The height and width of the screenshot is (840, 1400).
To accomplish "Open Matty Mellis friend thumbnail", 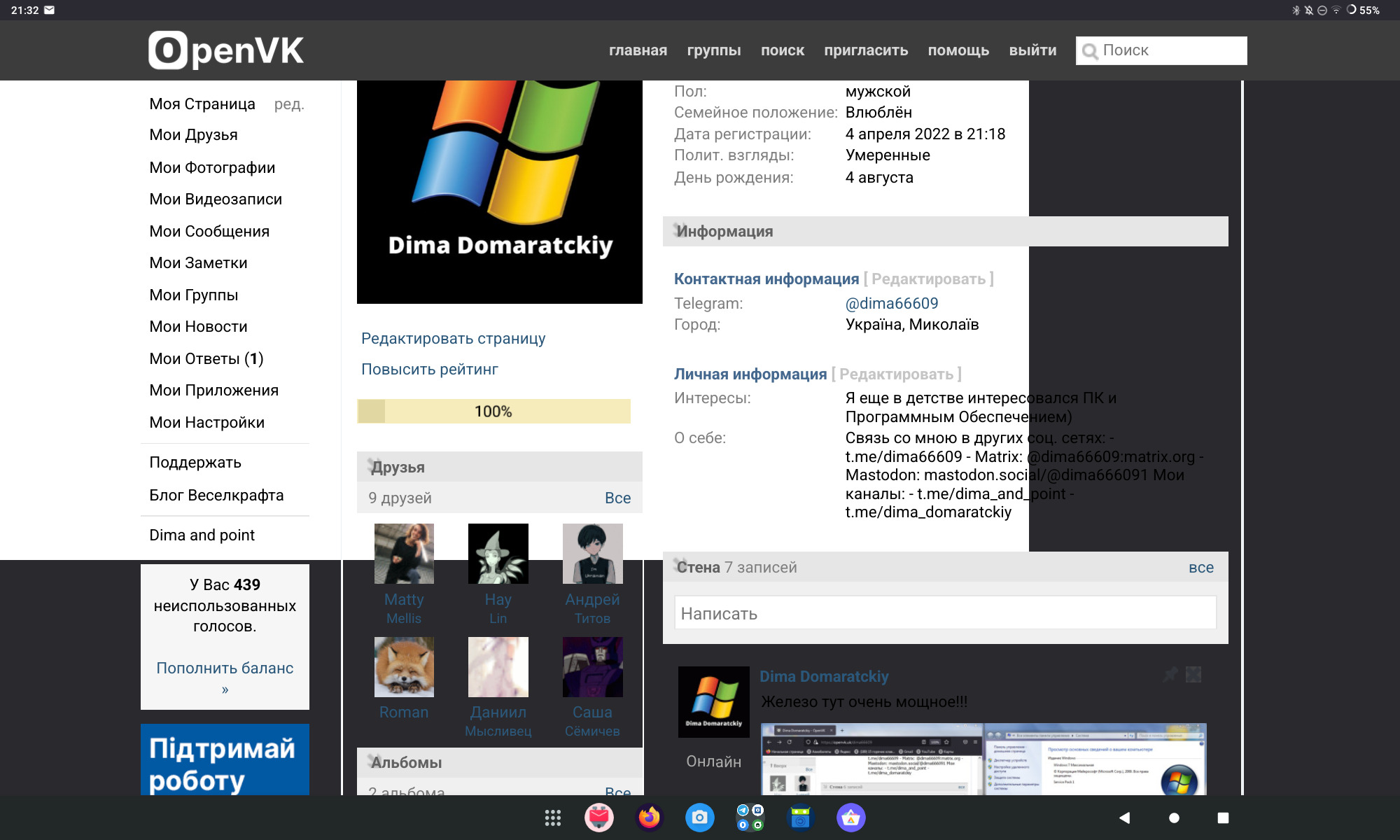I will (404, 554).
